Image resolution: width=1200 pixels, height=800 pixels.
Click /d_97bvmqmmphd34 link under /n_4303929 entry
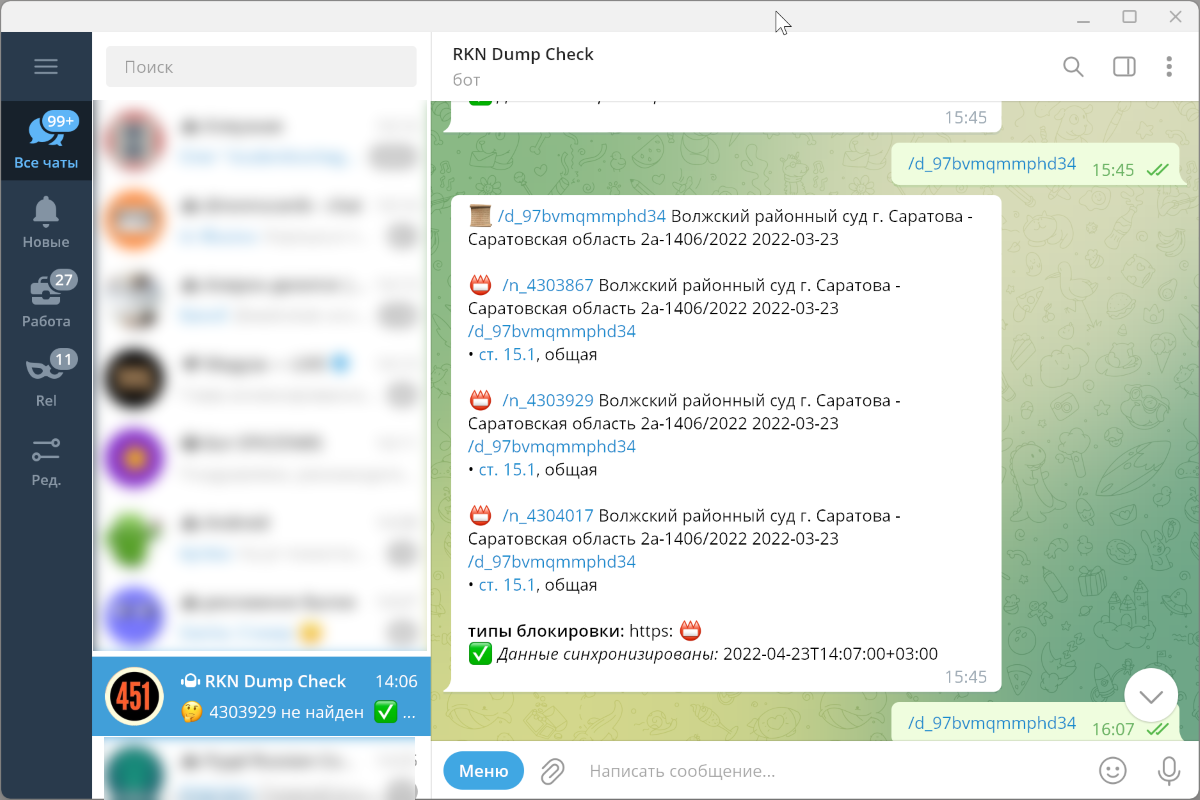(552, 446)
